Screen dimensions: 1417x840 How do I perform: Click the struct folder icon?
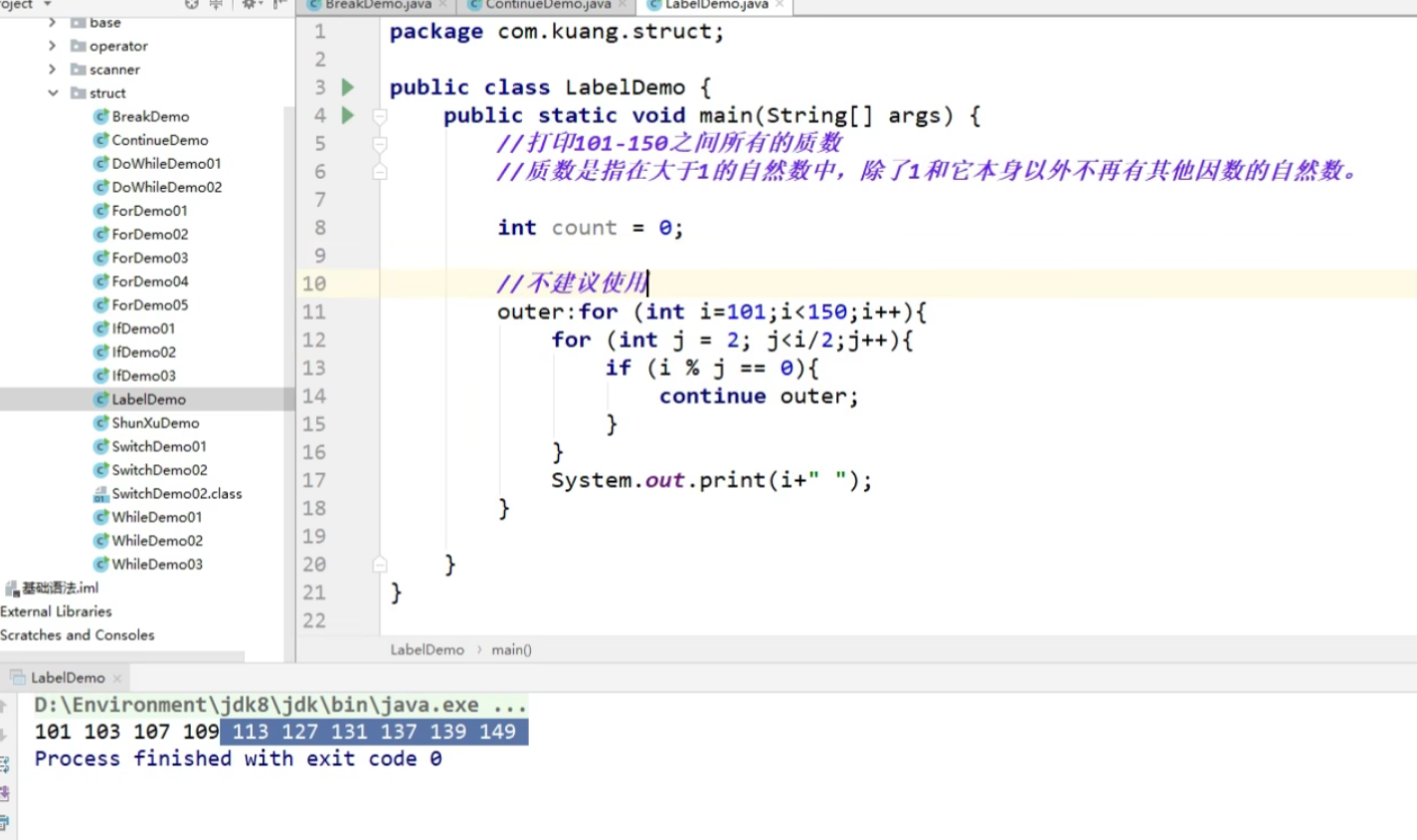[79, 93]
